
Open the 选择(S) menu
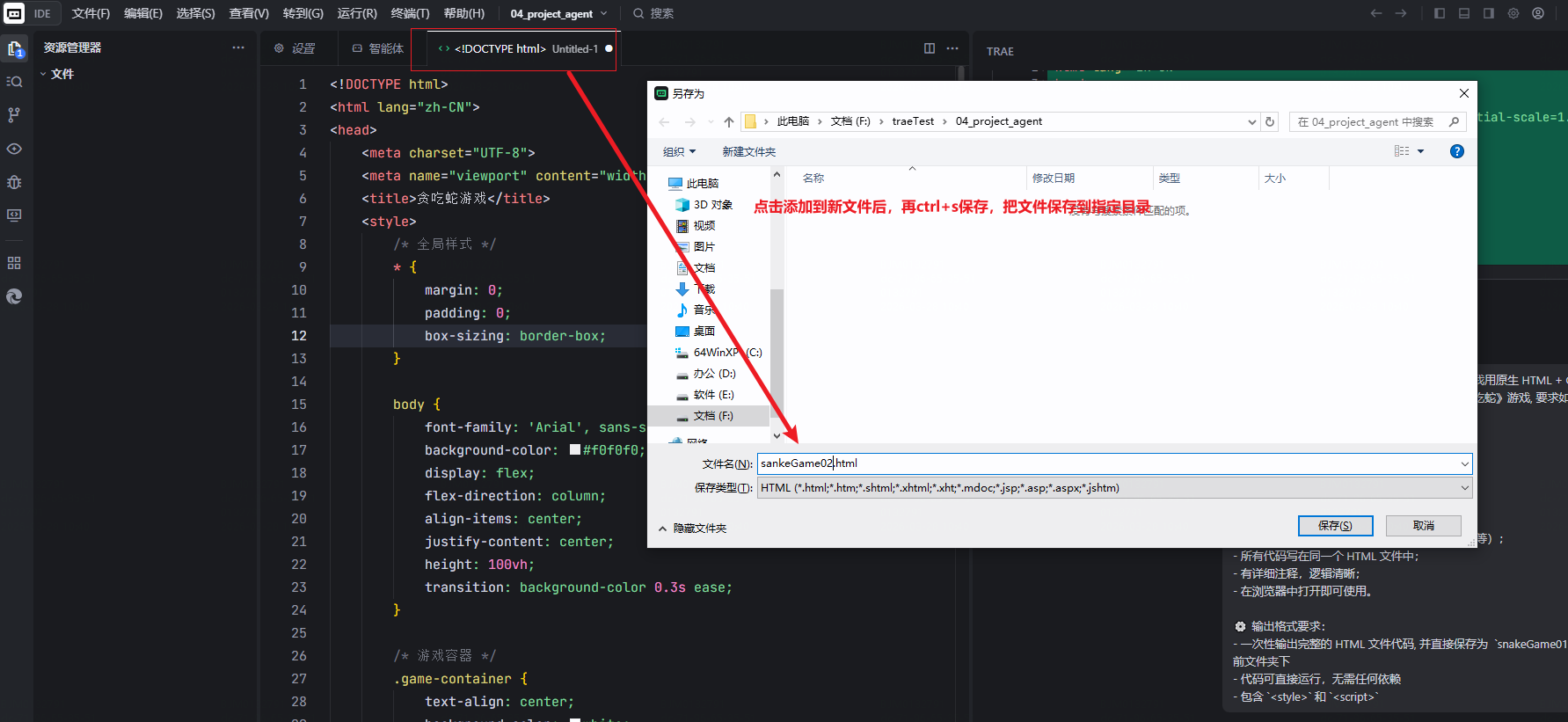[195, 13]
